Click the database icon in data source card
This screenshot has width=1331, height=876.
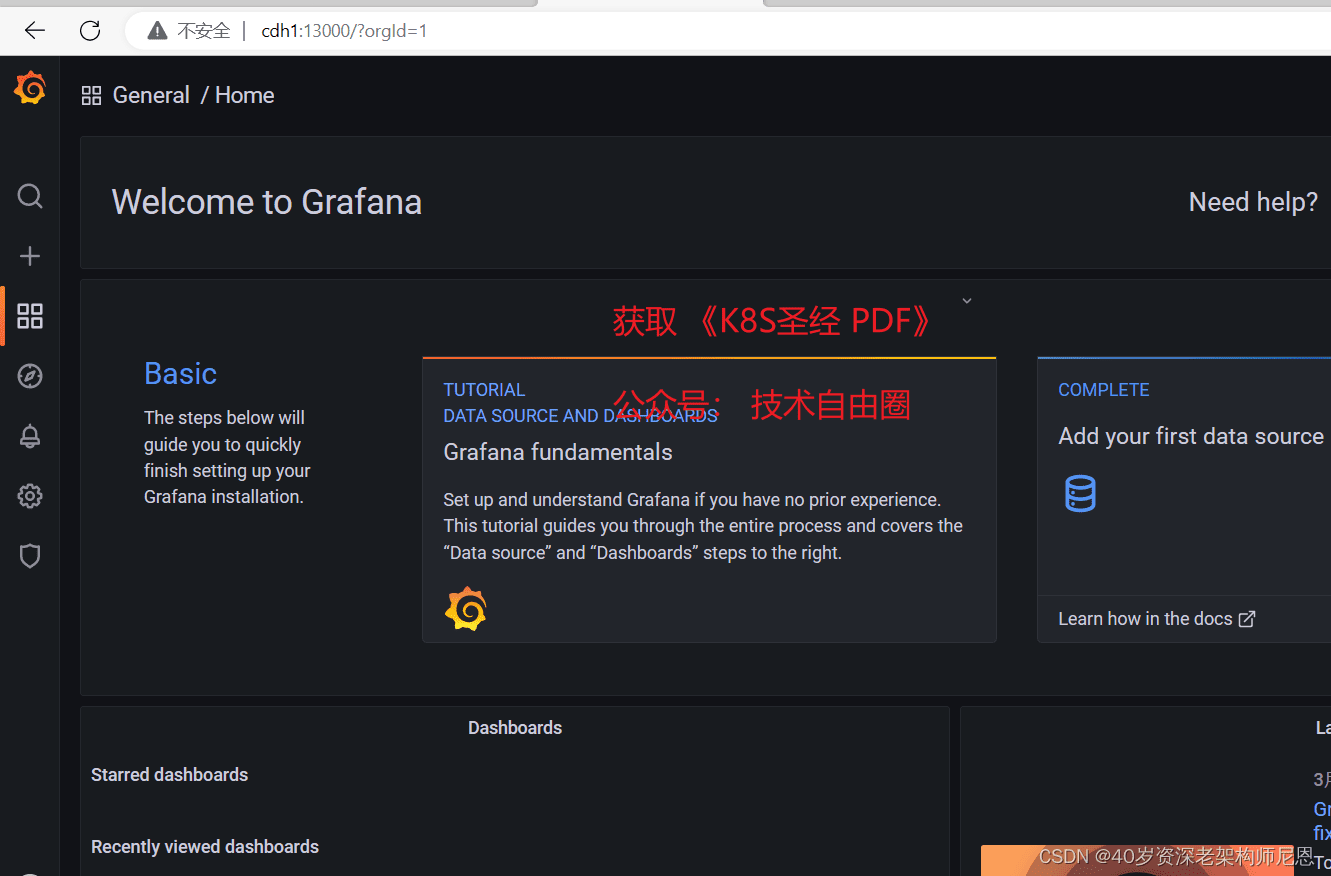[x=1080, y=493]
